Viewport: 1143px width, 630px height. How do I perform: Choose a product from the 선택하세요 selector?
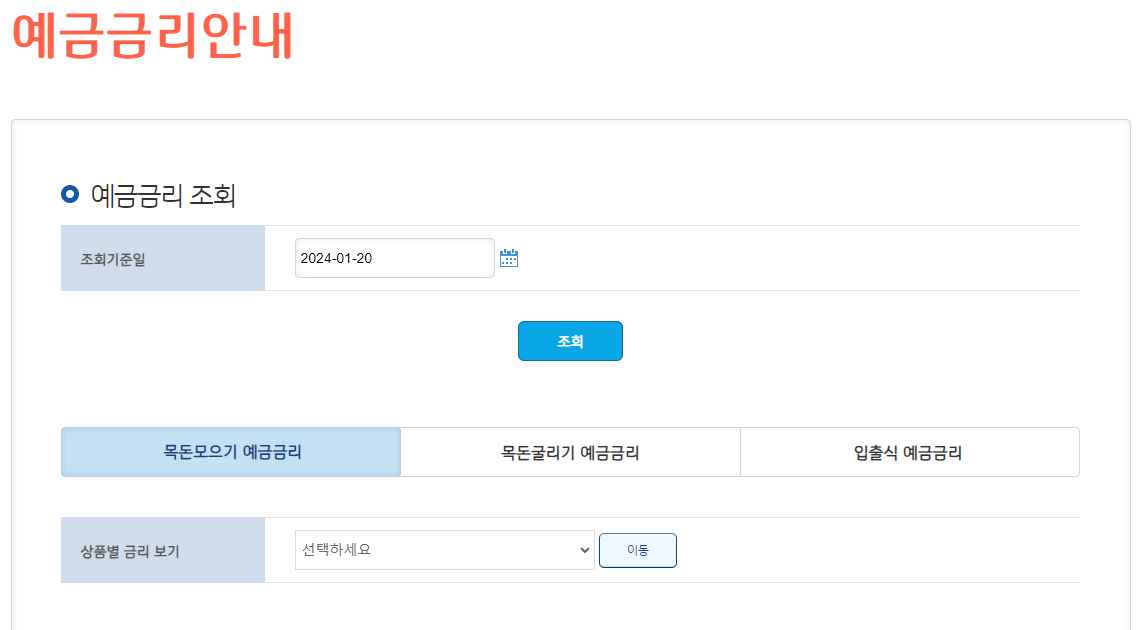tap(445, 550)
